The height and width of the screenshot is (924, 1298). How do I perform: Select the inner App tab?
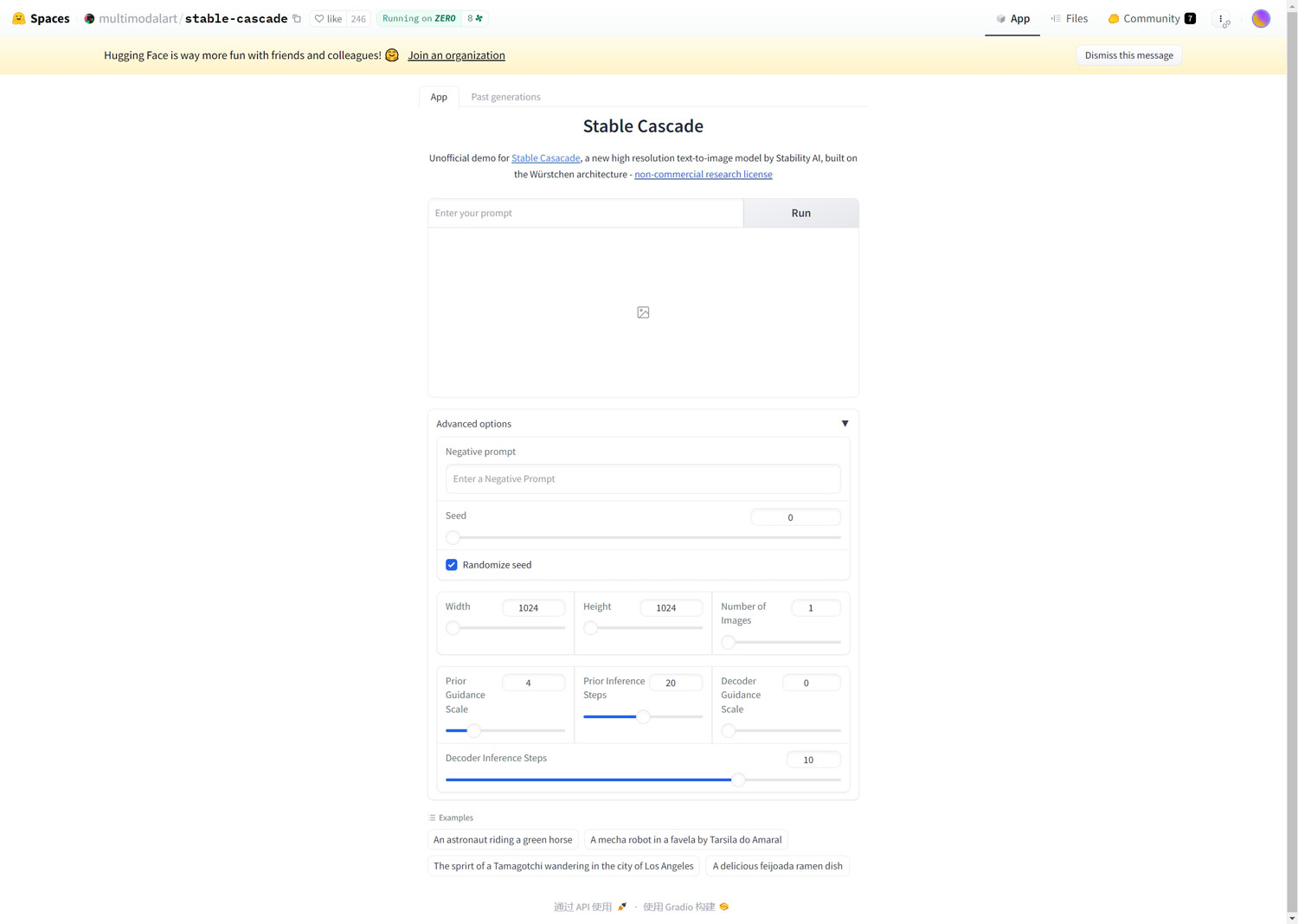pyautogui.click(x=439, y=97)
